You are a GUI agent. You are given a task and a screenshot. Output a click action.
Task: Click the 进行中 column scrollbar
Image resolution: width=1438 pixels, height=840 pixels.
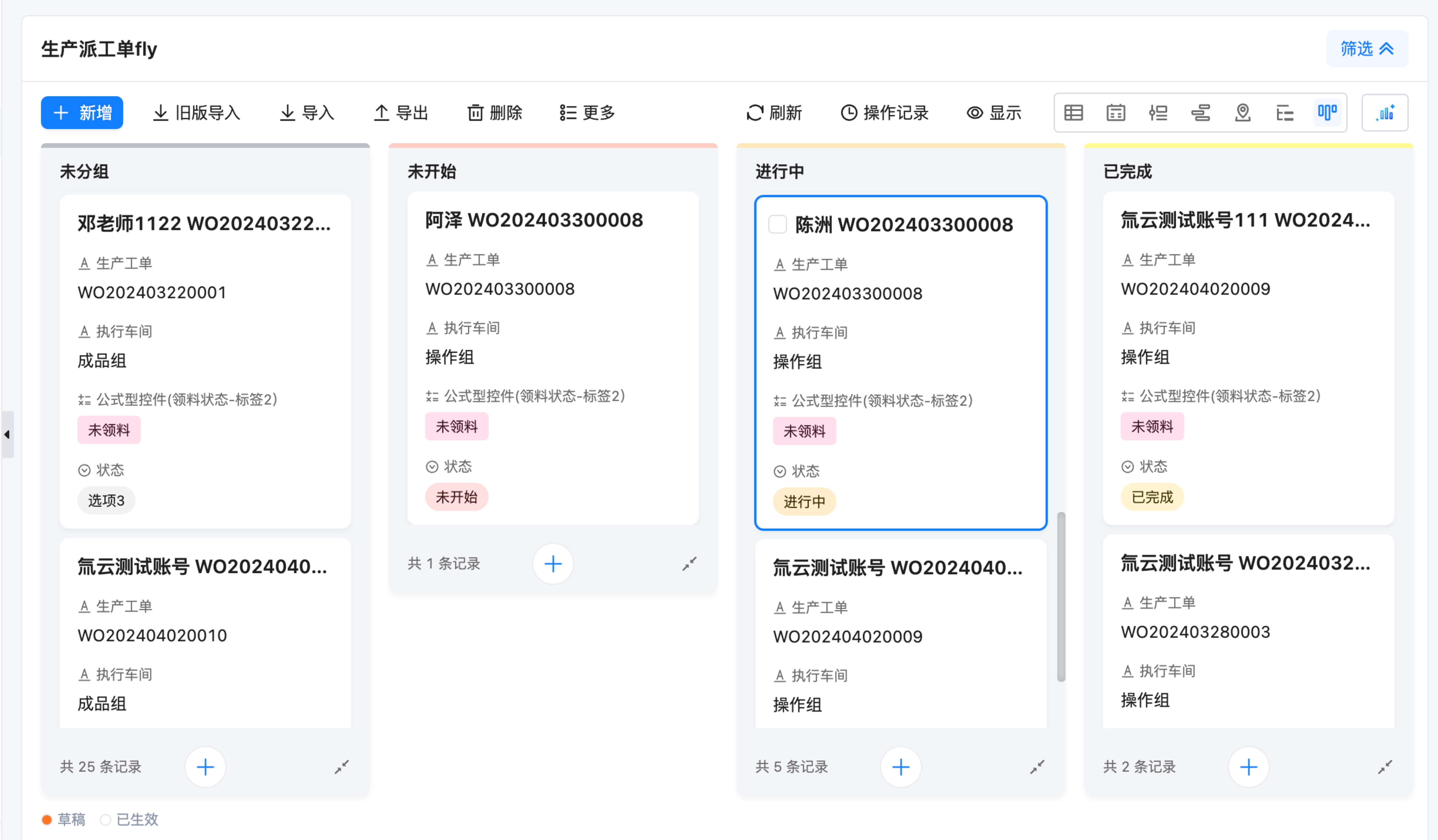[x=1061, y=596]
